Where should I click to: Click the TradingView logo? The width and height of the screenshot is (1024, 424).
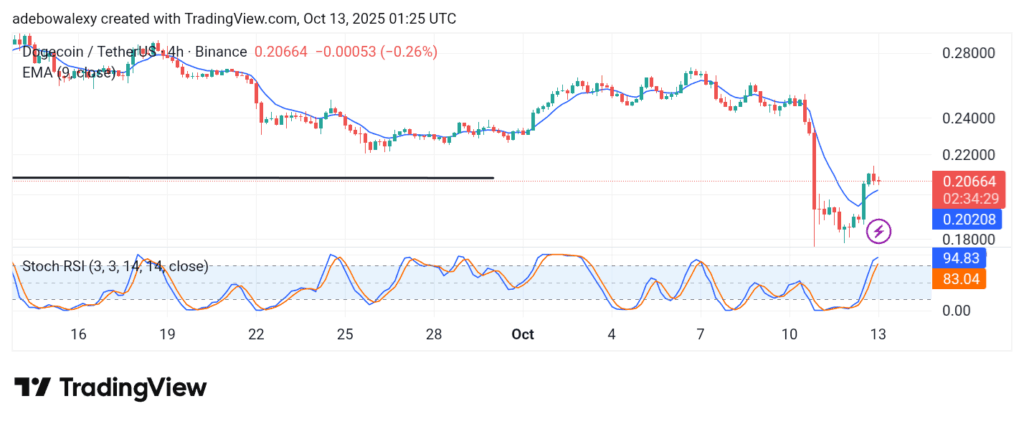click(x=110, y=387)
